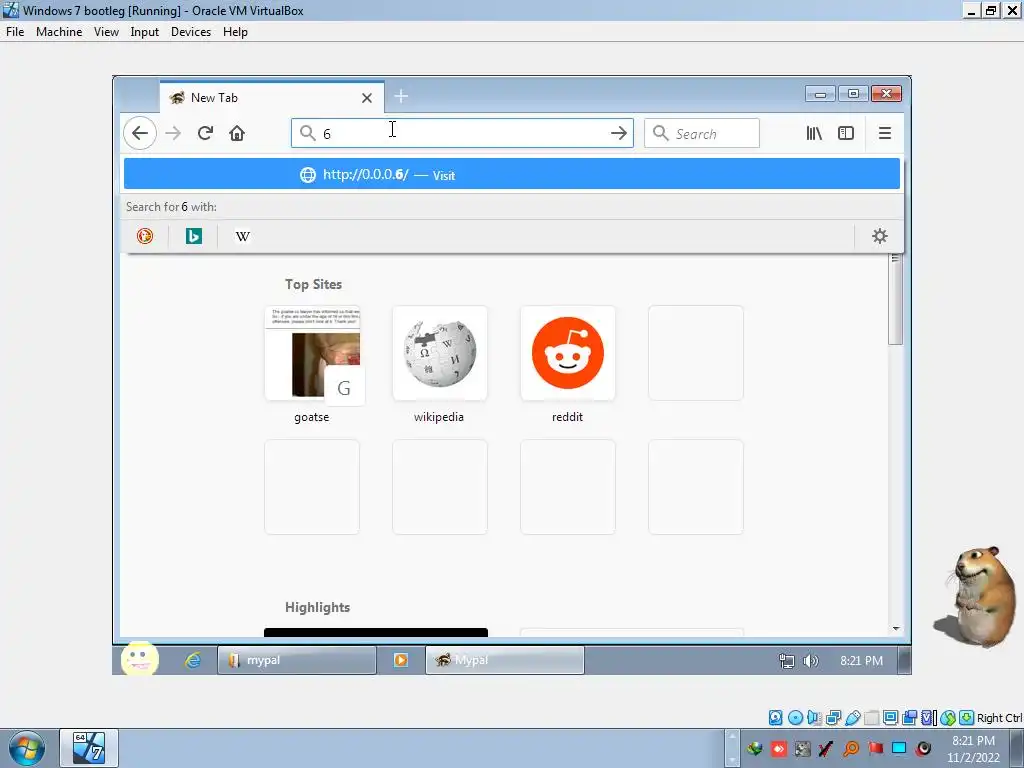The width and height of the screenshot is (1024, 768).
Task: Click the VirtualBox mouse integration icon
Action: click(x=948, y=718)
